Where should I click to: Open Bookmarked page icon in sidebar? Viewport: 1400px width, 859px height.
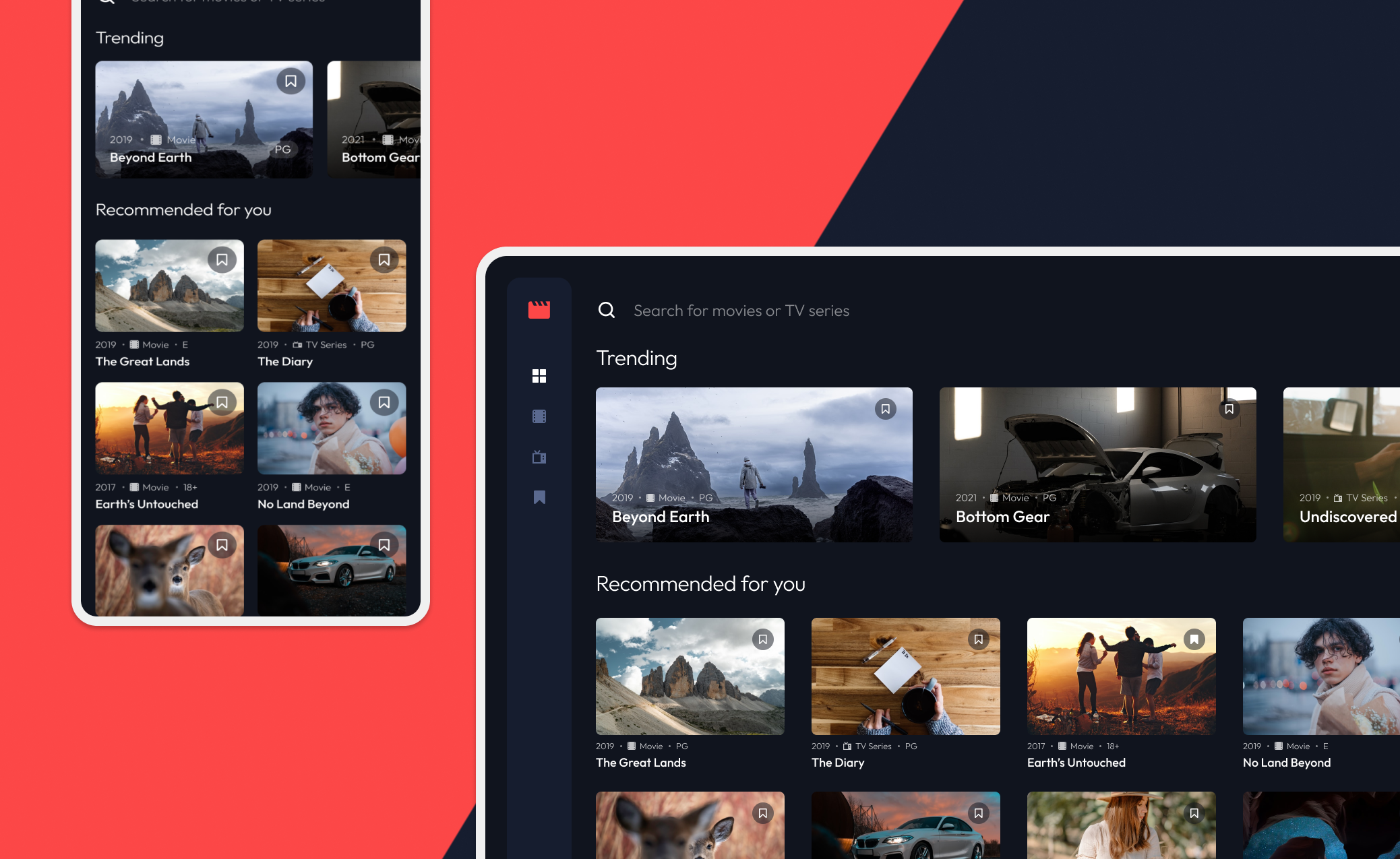pyautogui.click(x=539, y=497)
